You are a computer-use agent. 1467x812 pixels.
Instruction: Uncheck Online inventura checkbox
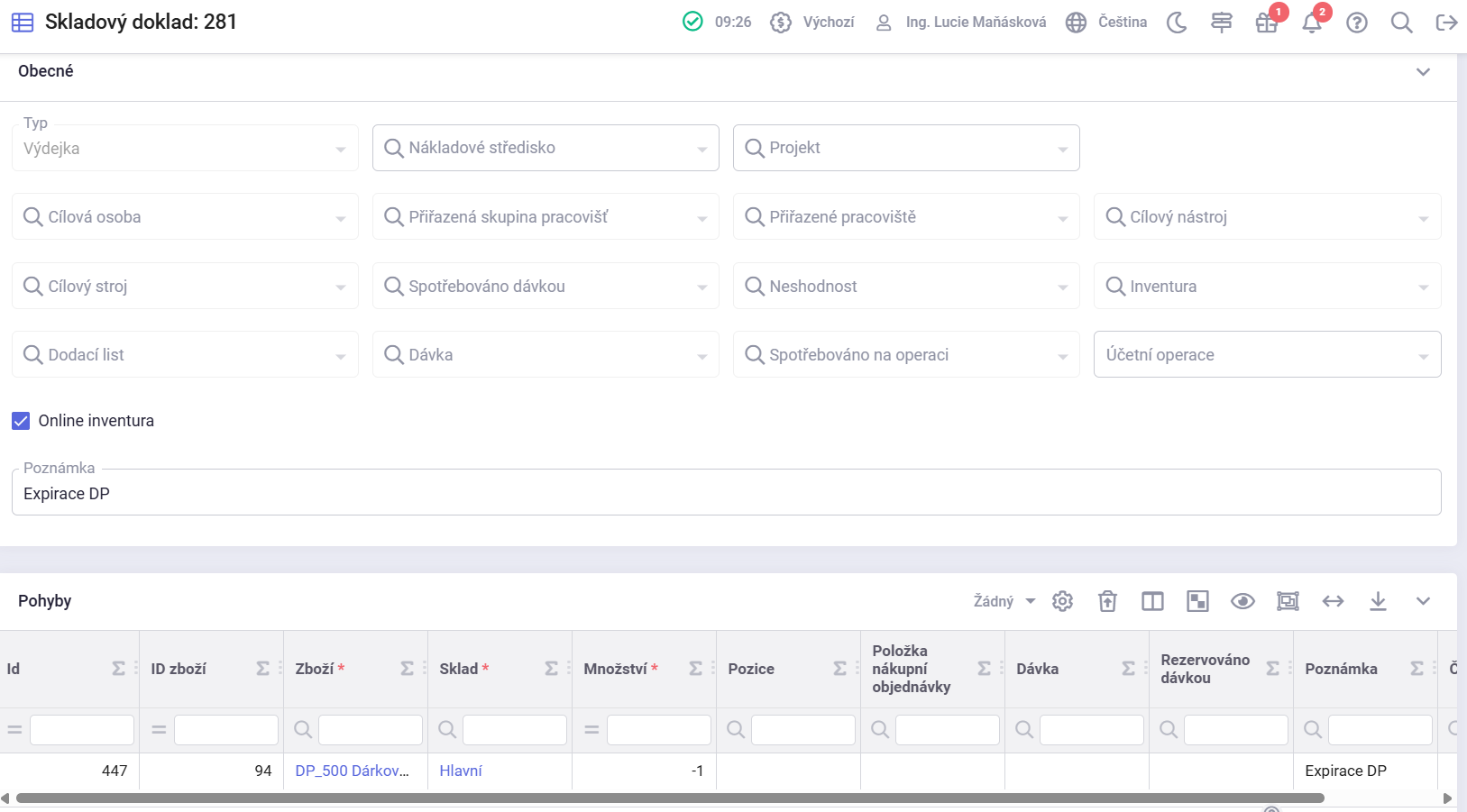pos(21,421)
